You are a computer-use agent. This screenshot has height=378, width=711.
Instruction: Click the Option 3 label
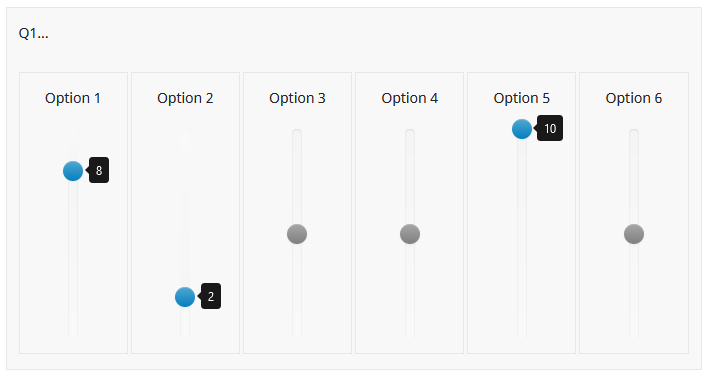click(297, 98)
